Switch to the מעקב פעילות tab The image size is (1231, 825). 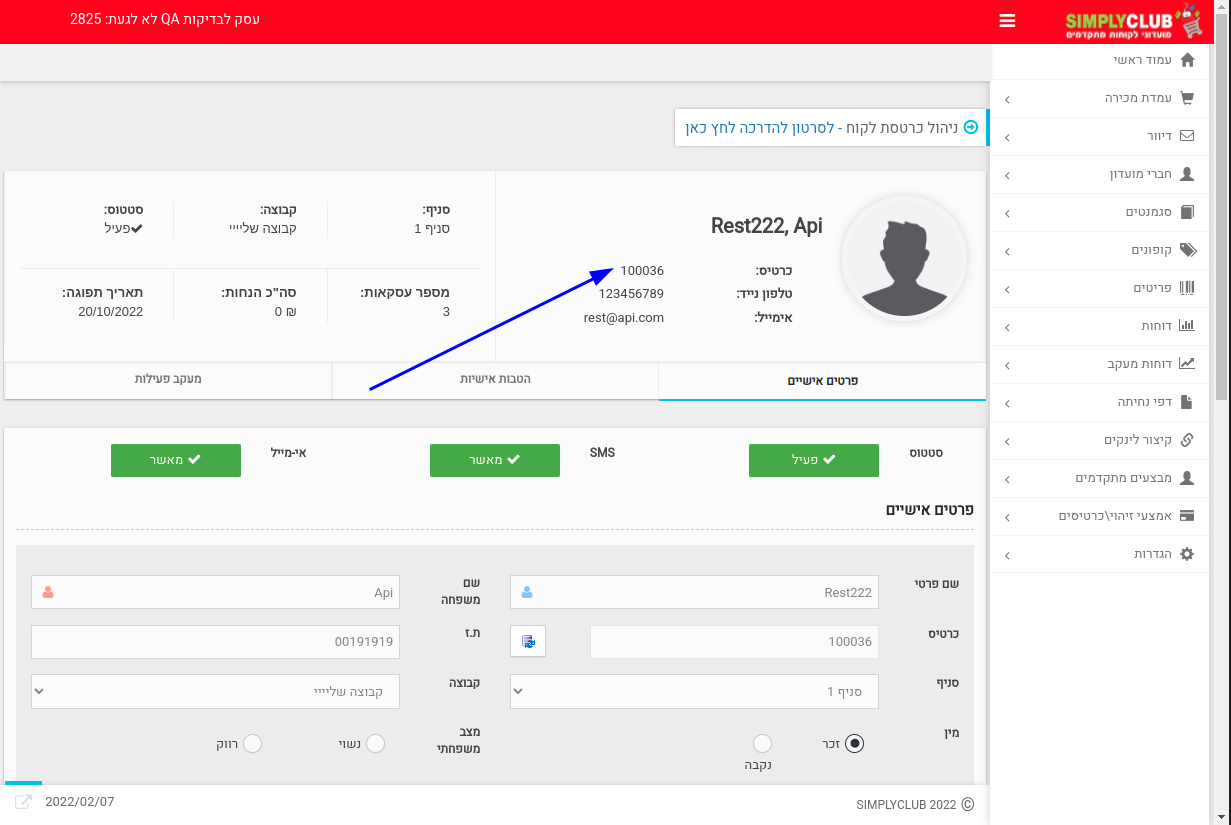tap(168, 380)
